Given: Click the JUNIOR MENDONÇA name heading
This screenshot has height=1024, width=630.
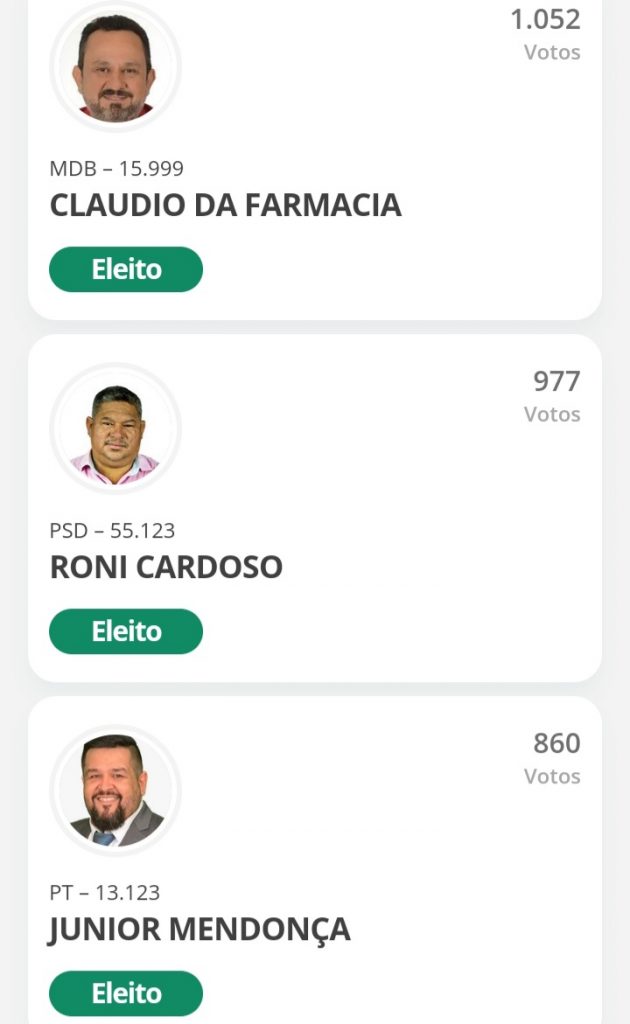Looking at the screenshot, I should coord(200,929).
